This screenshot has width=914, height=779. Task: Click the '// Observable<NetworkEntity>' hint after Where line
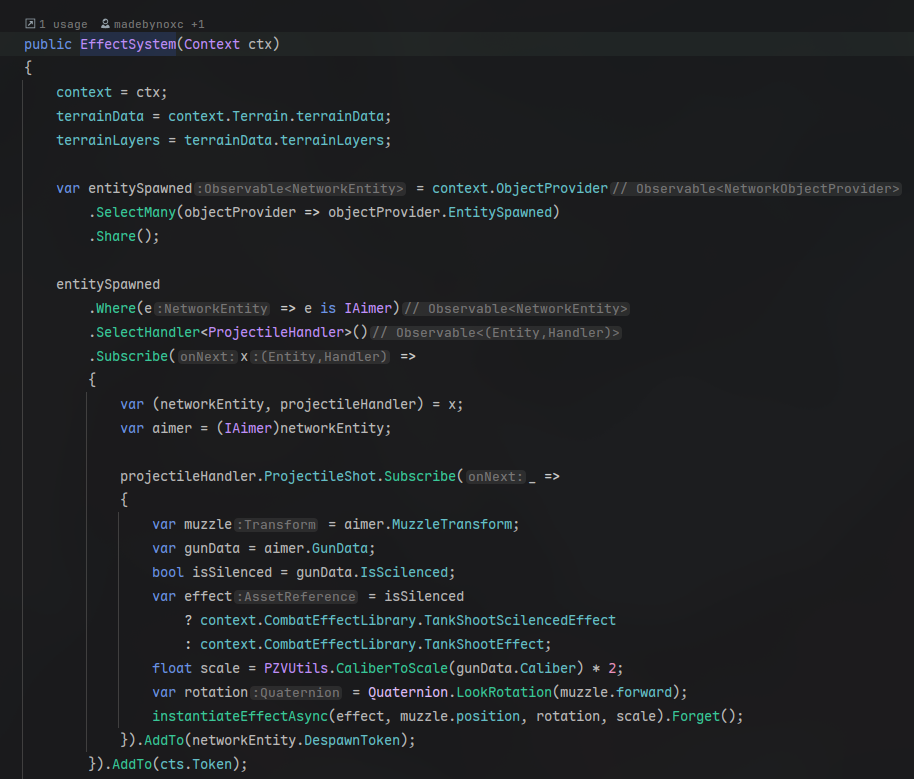(516, 308)
